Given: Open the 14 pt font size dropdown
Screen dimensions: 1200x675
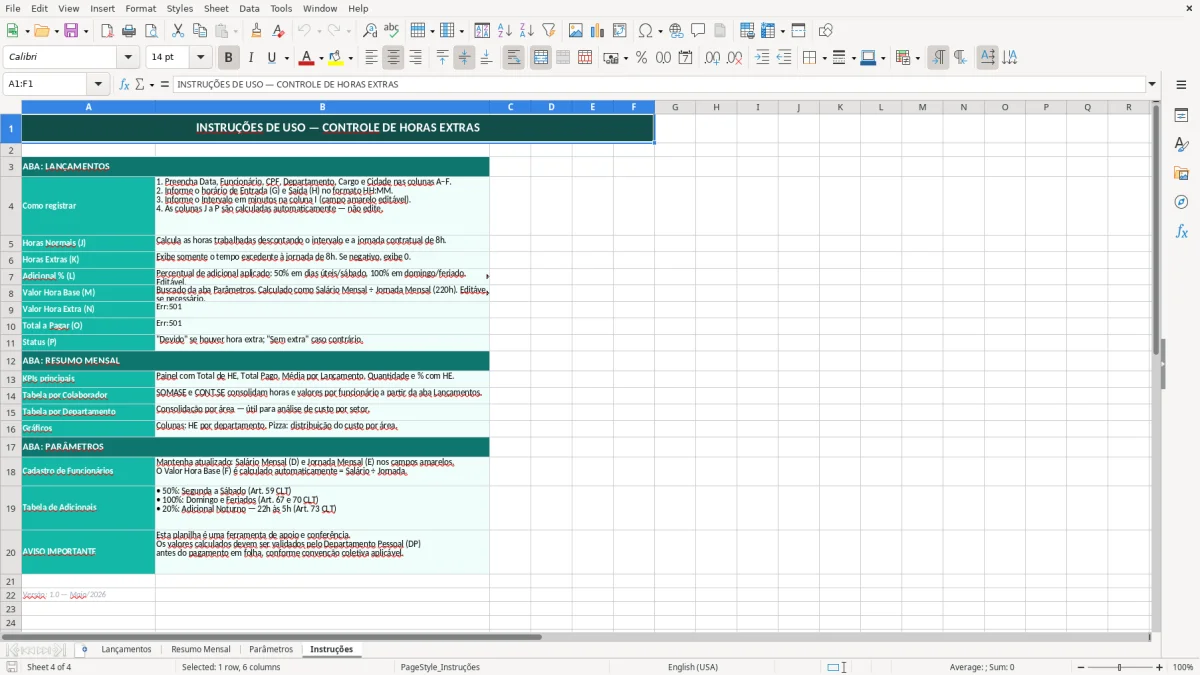Looking at the screenshot, I should coord(201,58).
